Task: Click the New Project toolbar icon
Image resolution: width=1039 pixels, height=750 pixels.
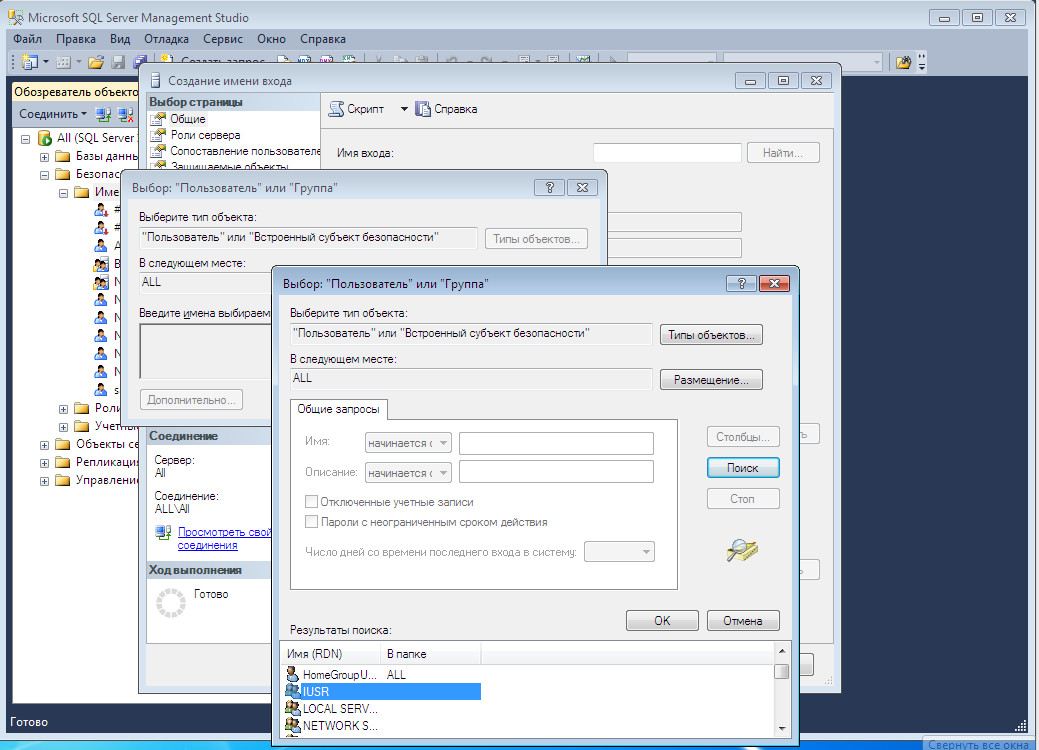Action: point(29,62)
